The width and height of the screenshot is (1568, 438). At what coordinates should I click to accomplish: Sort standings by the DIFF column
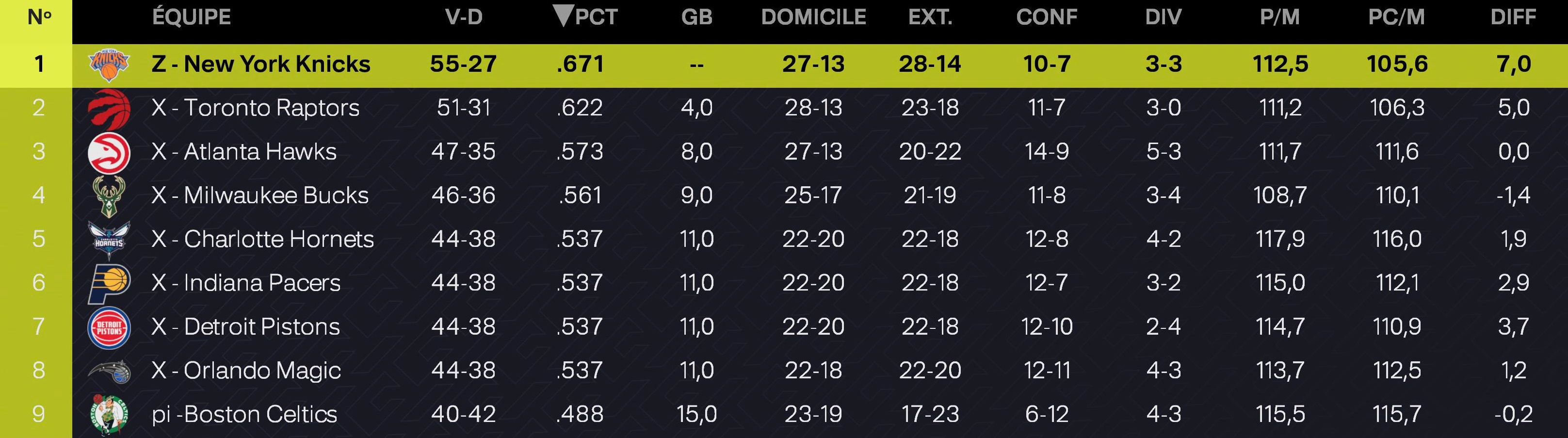coord(1513,17)
